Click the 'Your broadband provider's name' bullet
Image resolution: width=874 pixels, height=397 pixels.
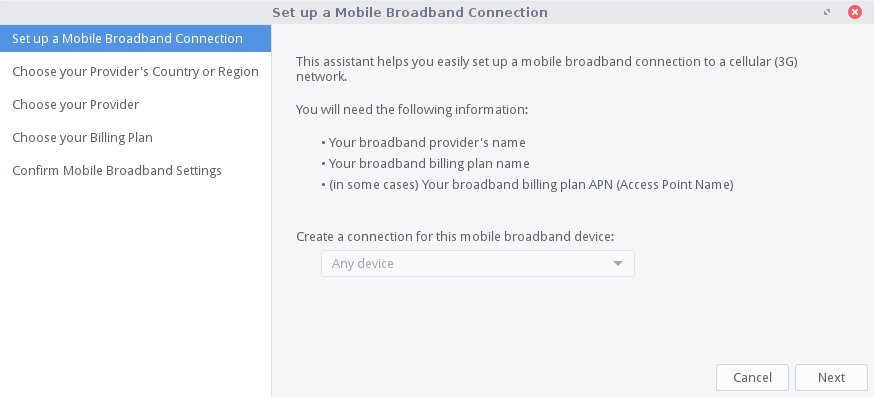pyautogui.click(x=424, y=143)
